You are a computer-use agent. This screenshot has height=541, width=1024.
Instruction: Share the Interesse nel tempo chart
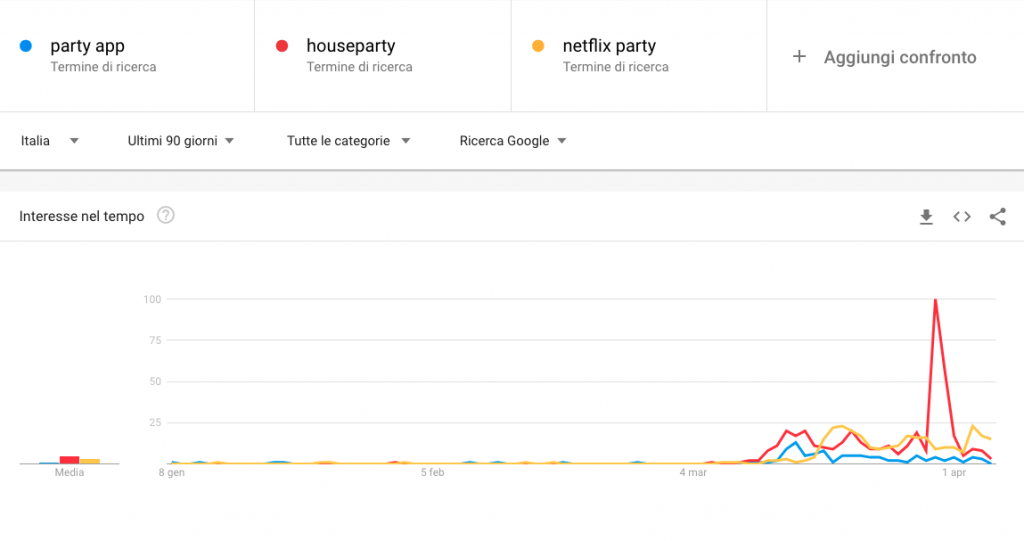pos(997,216)
